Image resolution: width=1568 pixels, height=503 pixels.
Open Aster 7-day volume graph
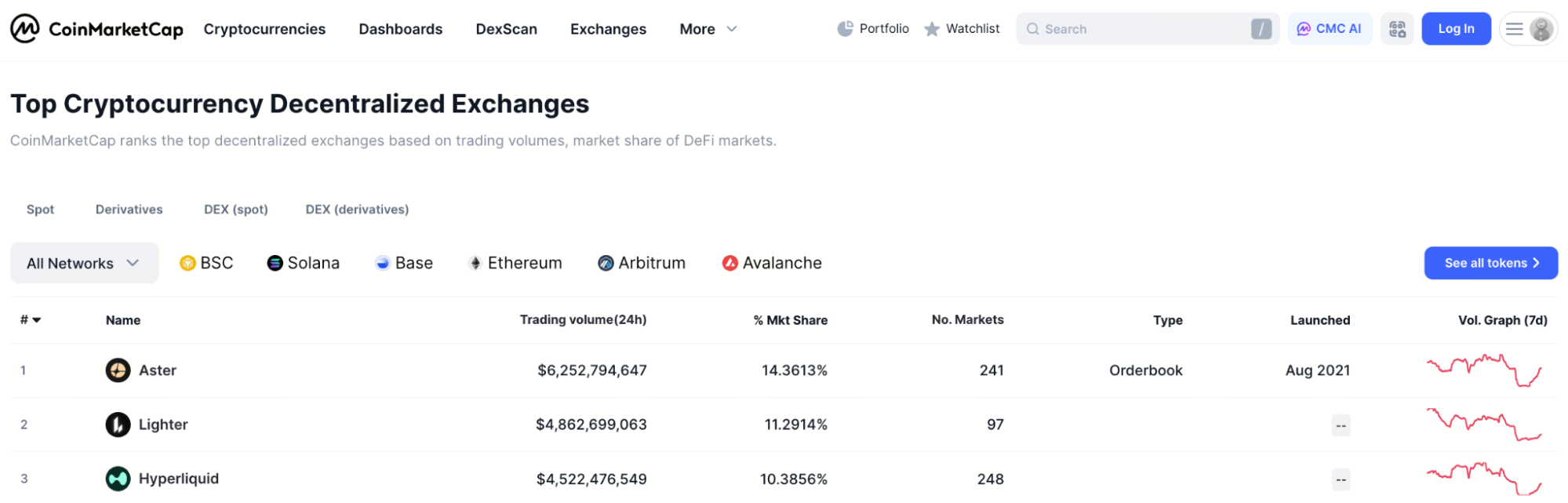[x=1484, y=370]
